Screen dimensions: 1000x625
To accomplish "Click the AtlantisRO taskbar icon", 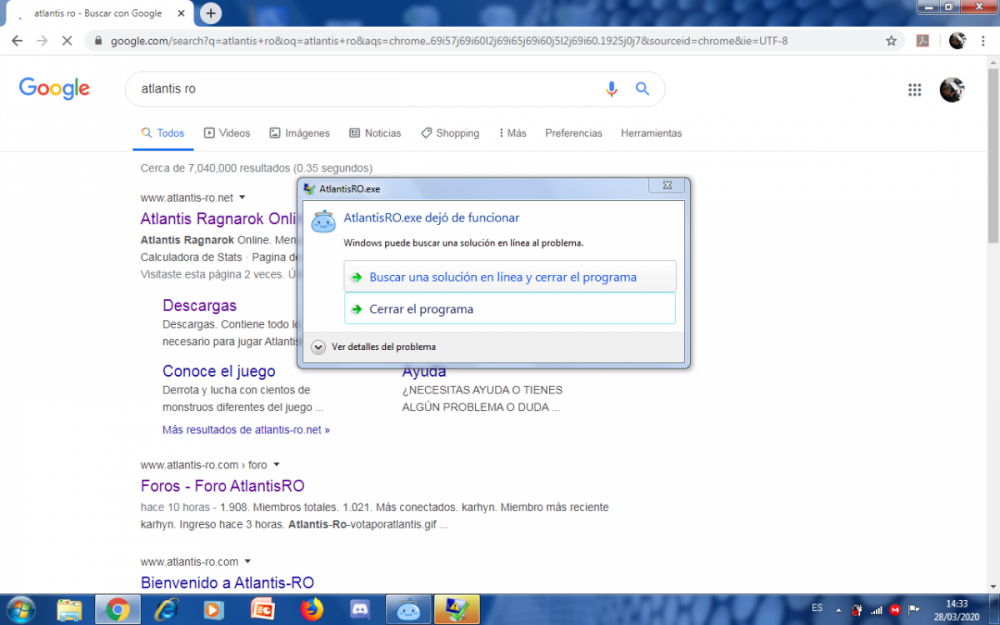I will coord(409,609).
